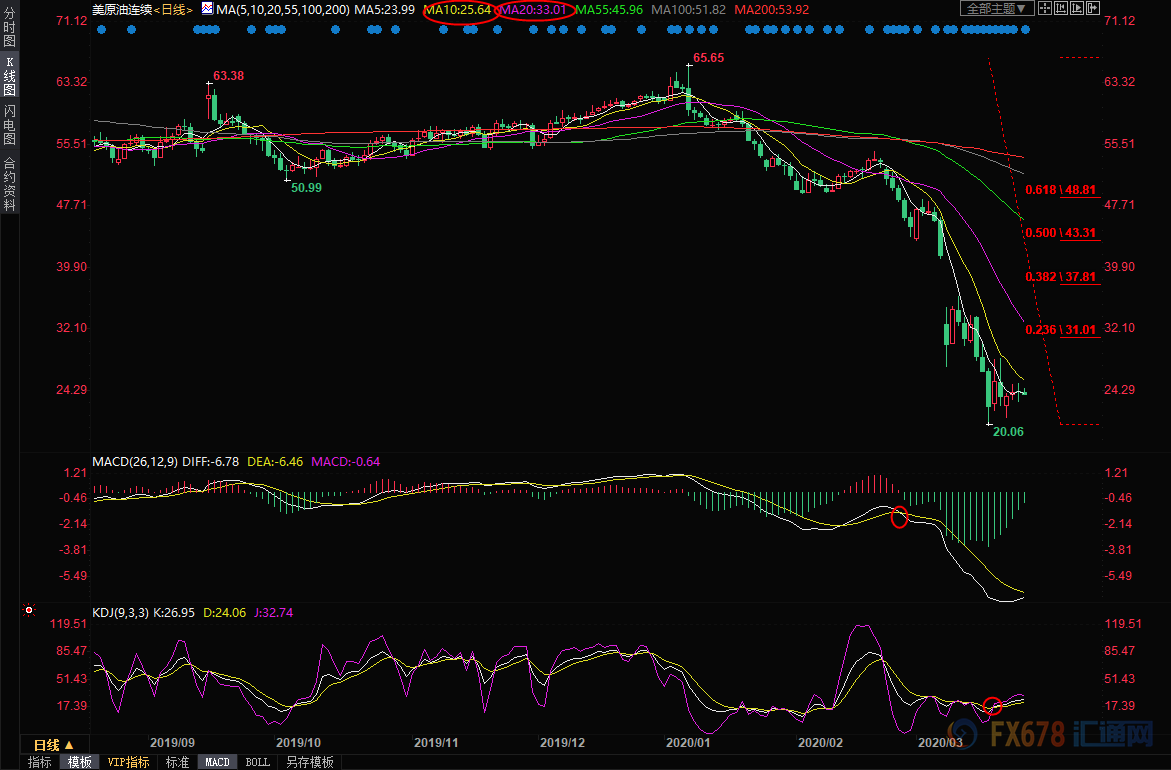Click the panel exit arrow icon
The image size is (1171, 770).
[1093, 9]
